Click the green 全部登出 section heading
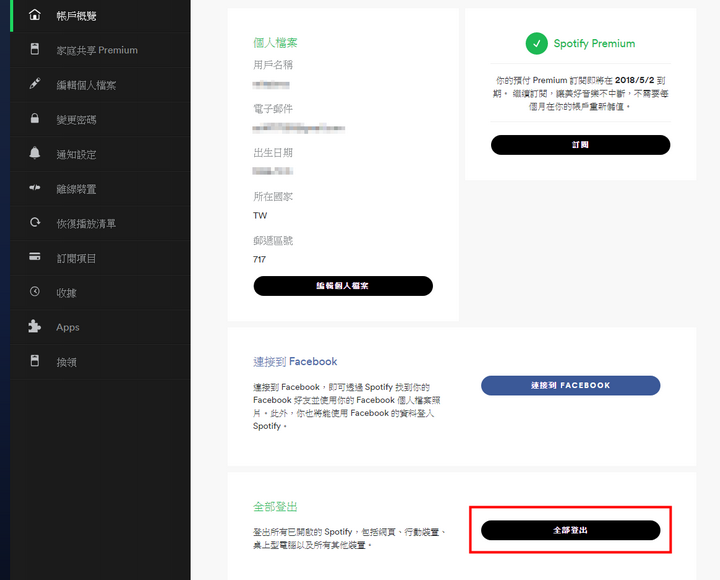The height and width of the screenshot is (580, 720). [x=275, y=507]
